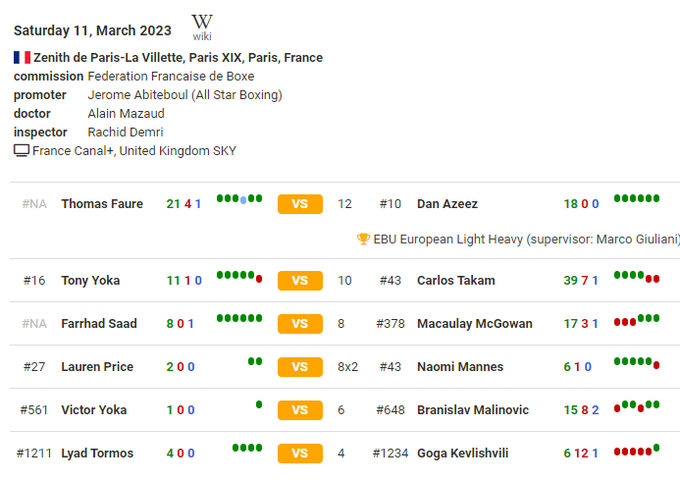
Task: Click VS button for Price vs Mannes
Action: point(300,367)
